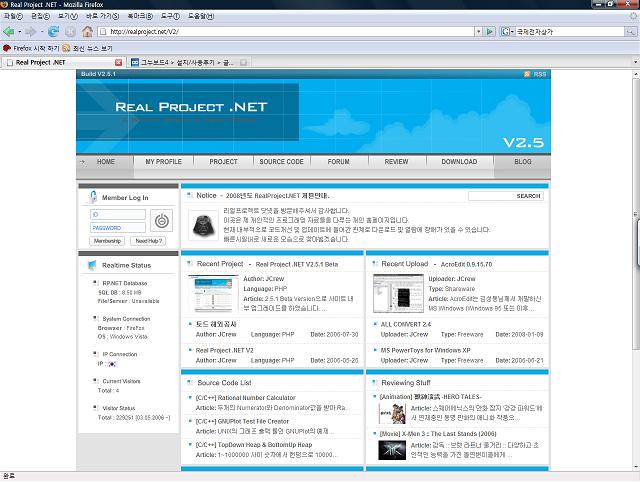This screenshot has width=640, height=482.
Task: Click the Need Help? button
Action: 148,241
